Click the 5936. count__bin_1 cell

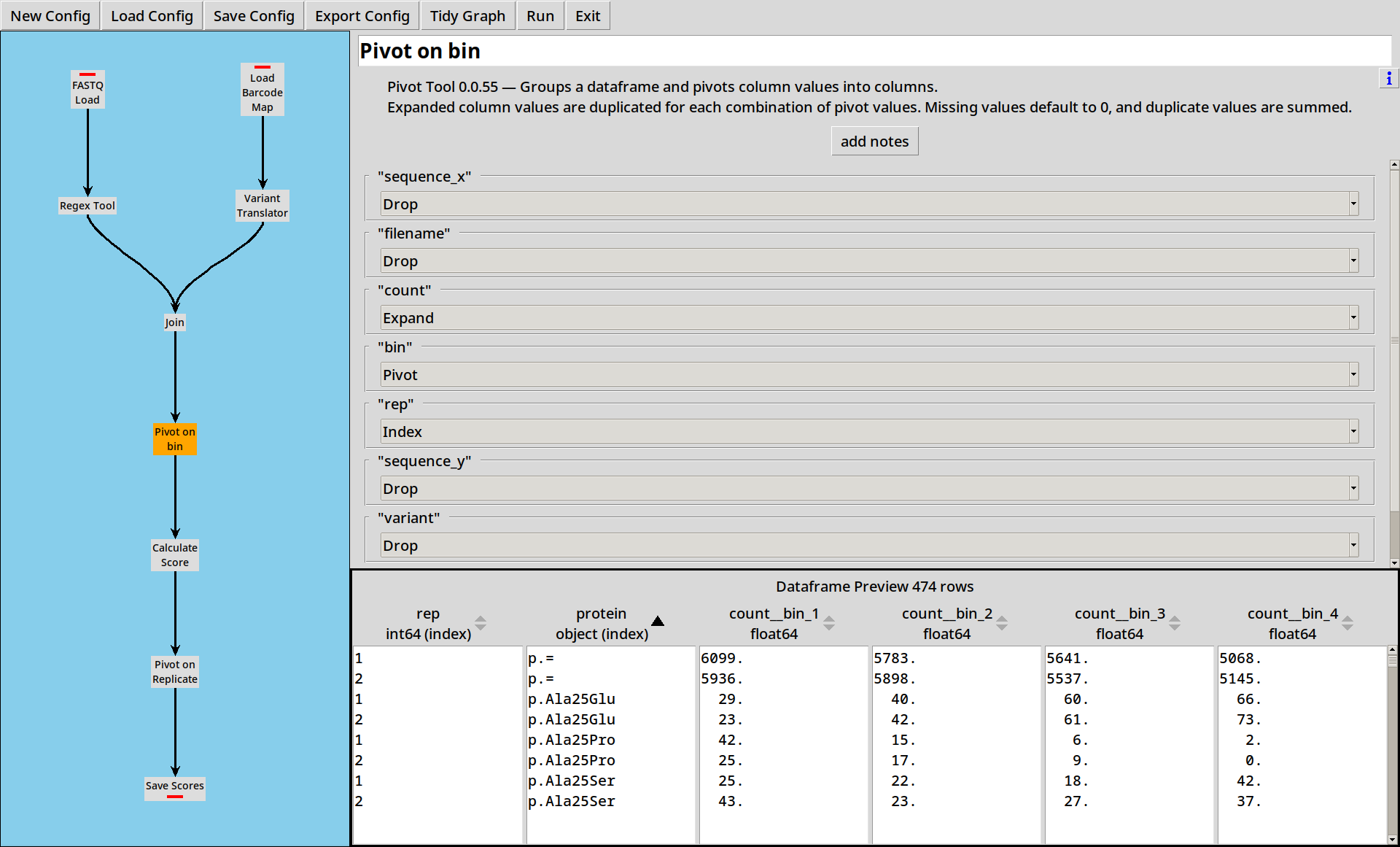783,678
